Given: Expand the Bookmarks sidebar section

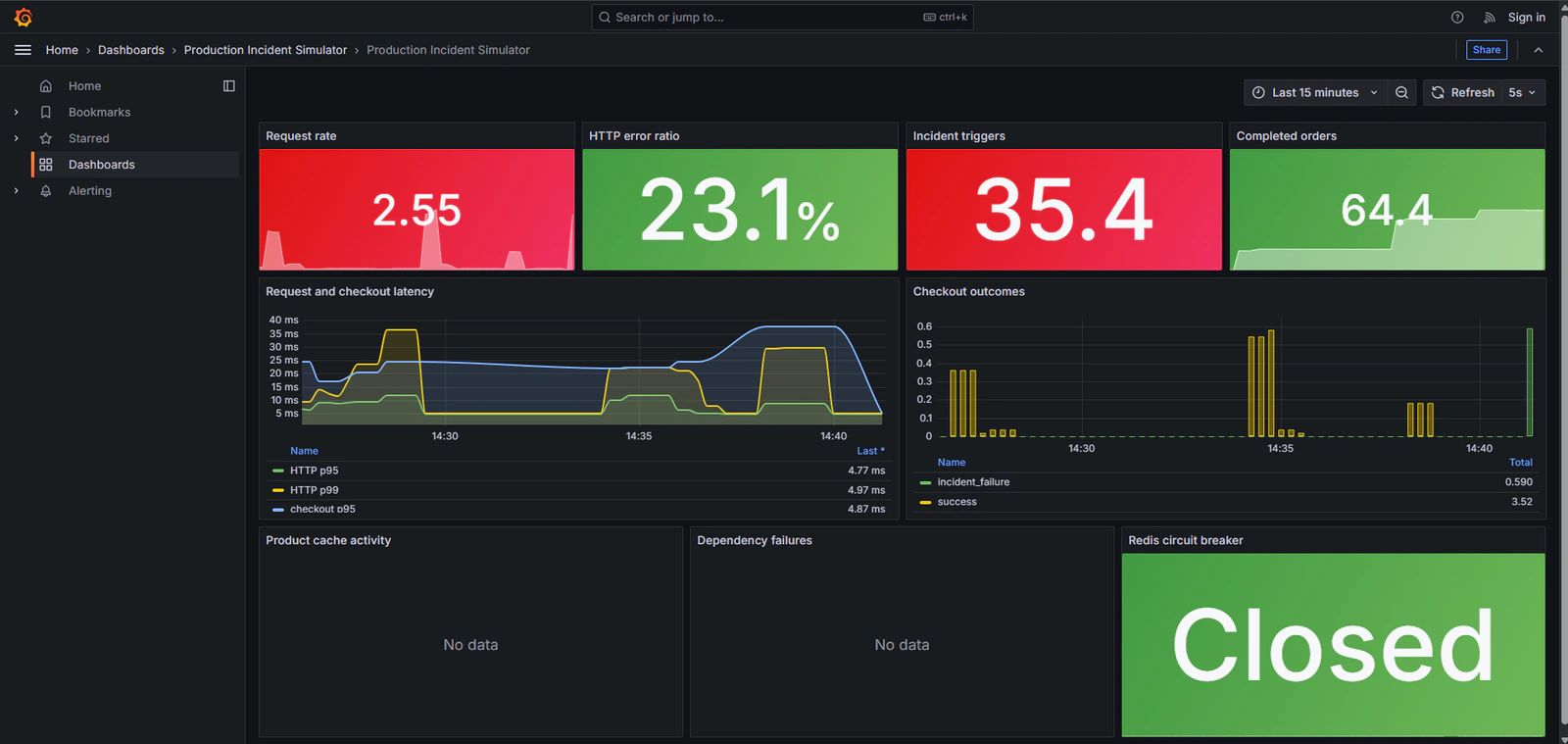Looking at the screenshot, I should 16,113.
